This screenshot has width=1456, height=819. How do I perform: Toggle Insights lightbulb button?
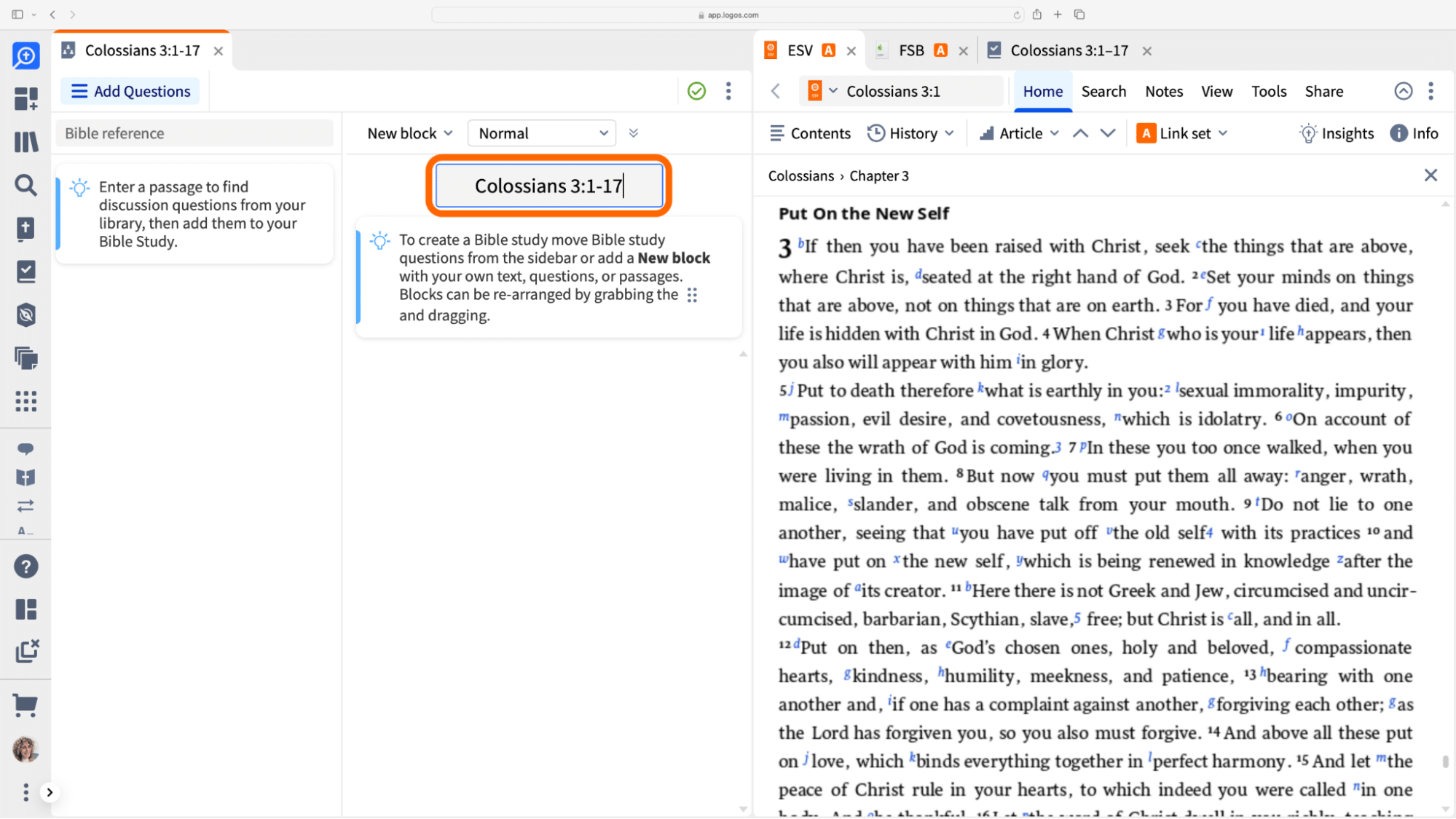[1337, 133]
